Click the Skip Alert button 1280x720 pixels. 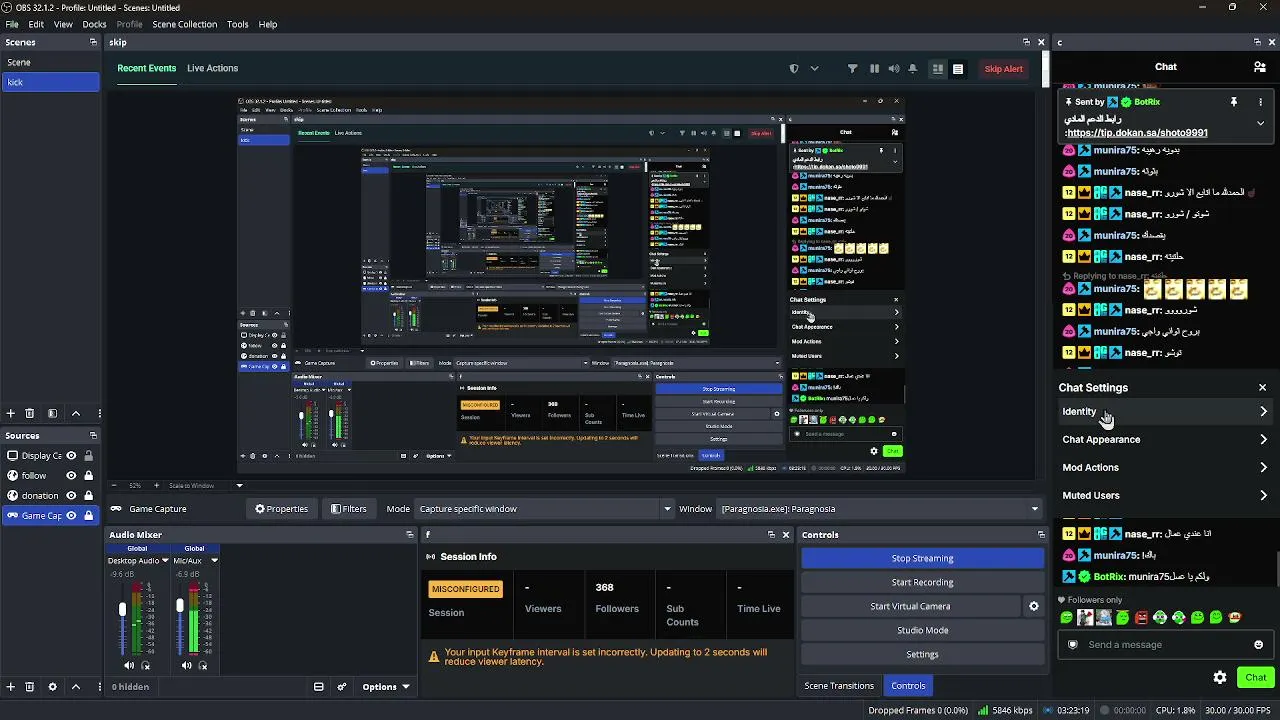click(1003, 69)
